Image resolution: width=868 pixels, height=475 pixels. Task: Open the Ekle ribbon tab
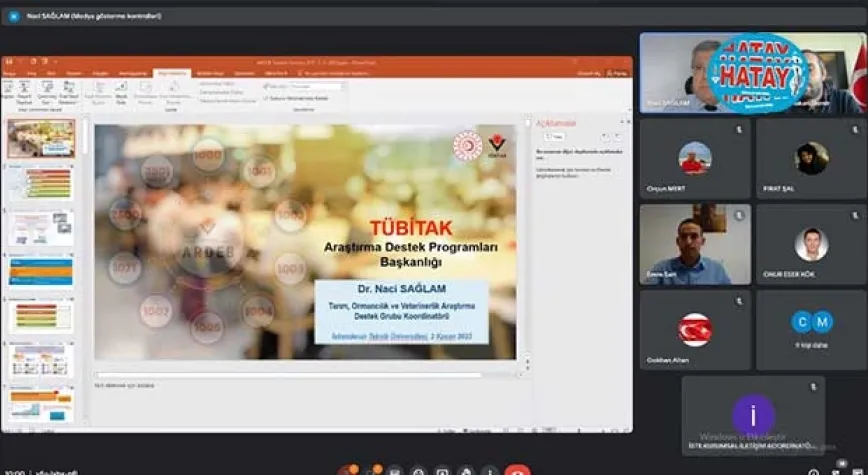(51, 73)
